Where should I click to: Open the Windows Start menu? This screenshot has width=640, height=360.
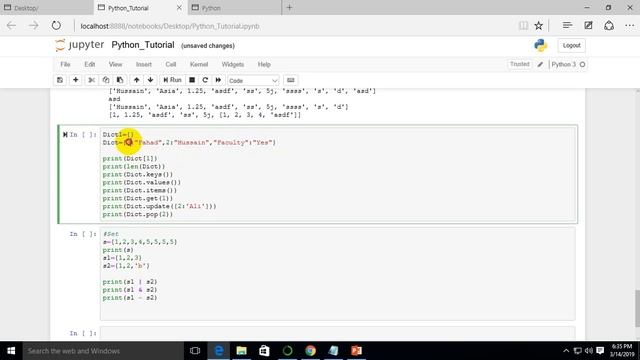[x=11, y=351]
